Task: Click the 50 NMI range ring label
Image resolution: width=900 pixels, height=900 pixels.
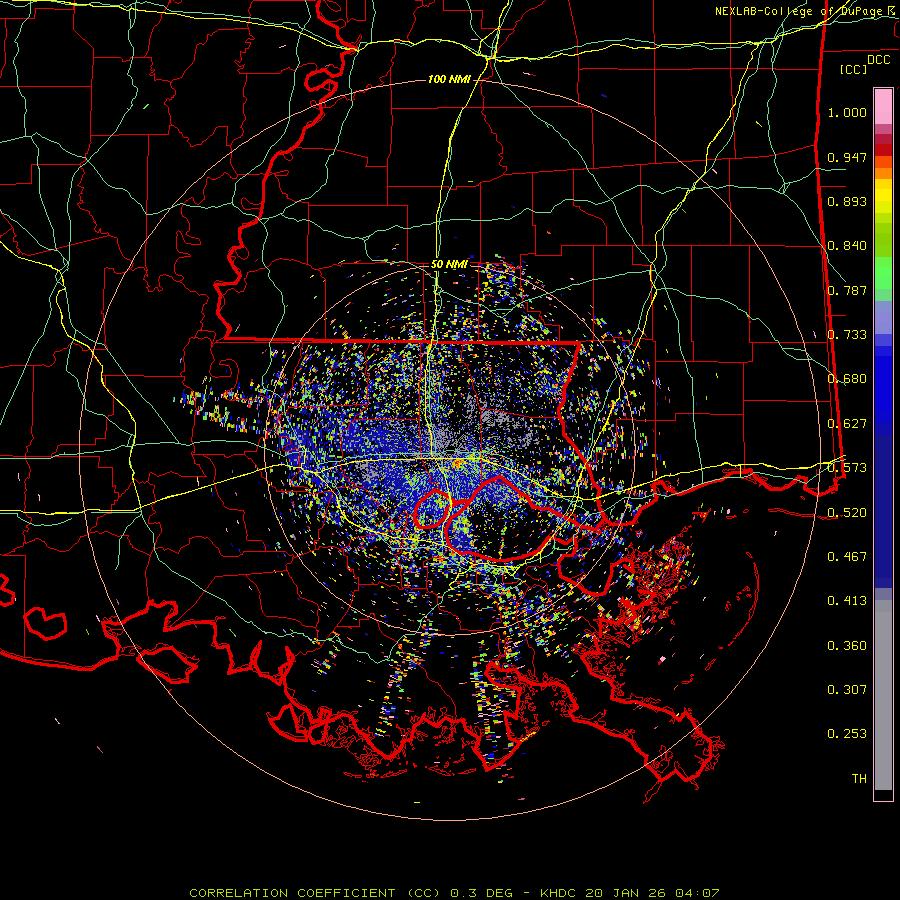Action: pos(449,264)
